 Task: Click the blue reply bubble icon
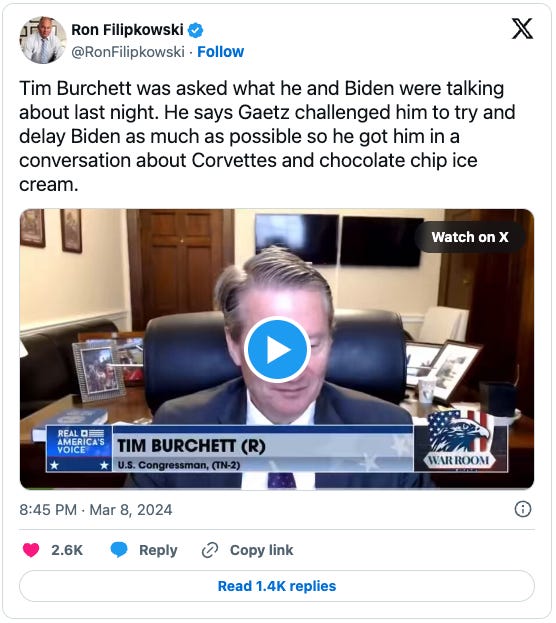[118, 550]
